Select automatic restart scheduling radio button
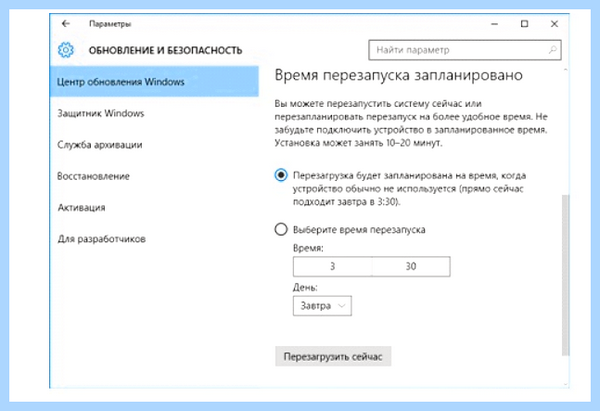600x411 pixels. click(281, 175)
